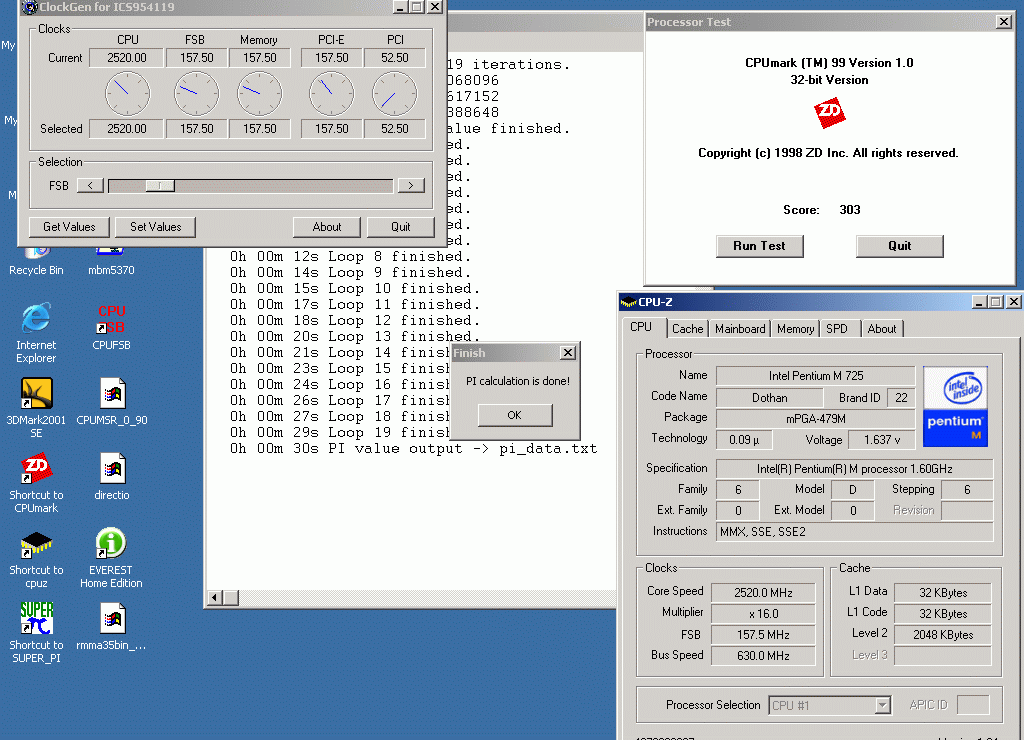Switch to the SPD tab in CPU-Z
Screen dimensions: 1024x740
837,329
